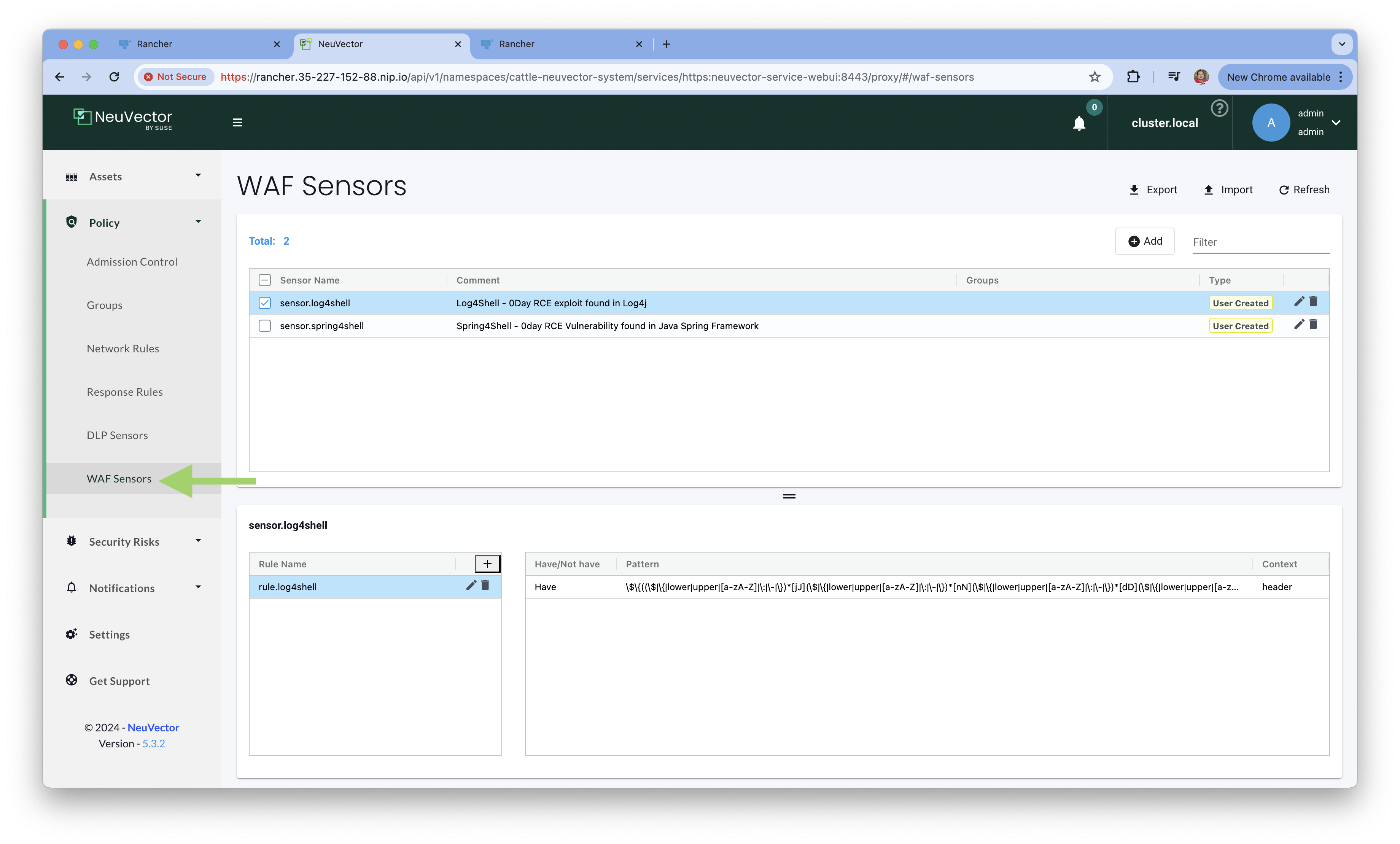Go to DLP Sensors menu item
1400x844 pixels.
[117, 435]
